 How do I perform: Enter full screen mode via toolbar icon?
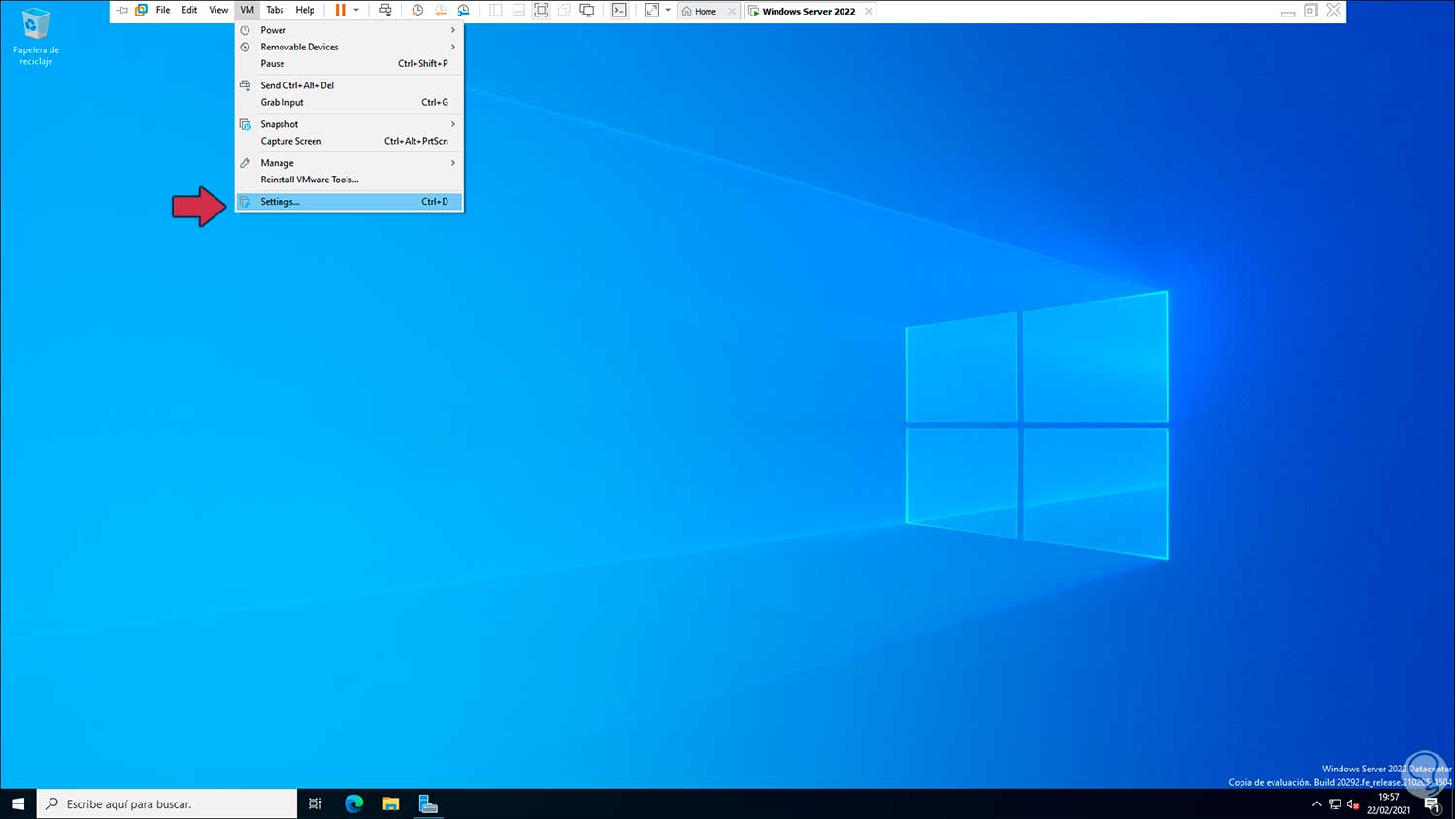tap(542, 11)
